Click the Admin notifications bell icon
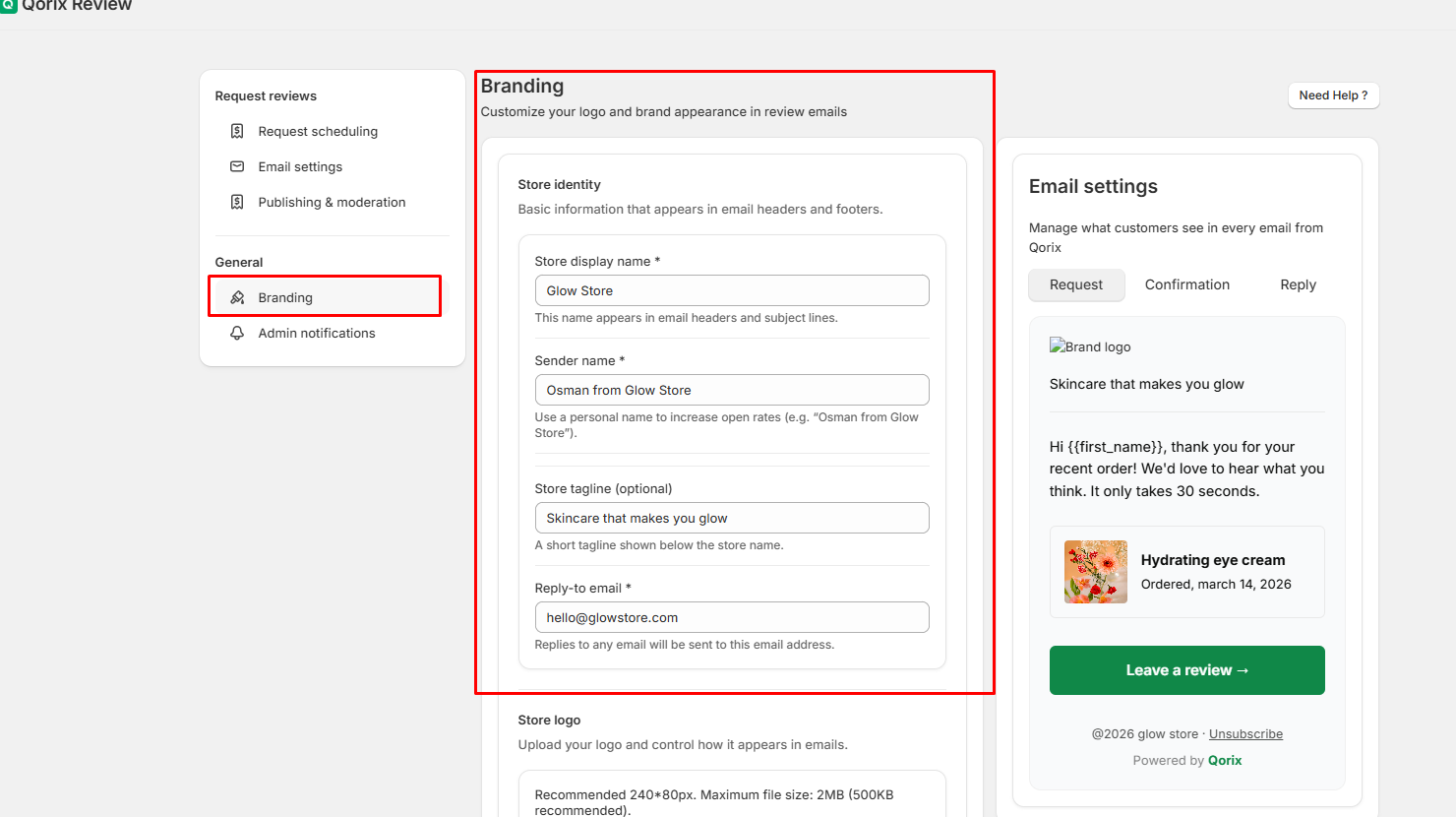This screenshot has height=817, width=1456. click(237, 333)
